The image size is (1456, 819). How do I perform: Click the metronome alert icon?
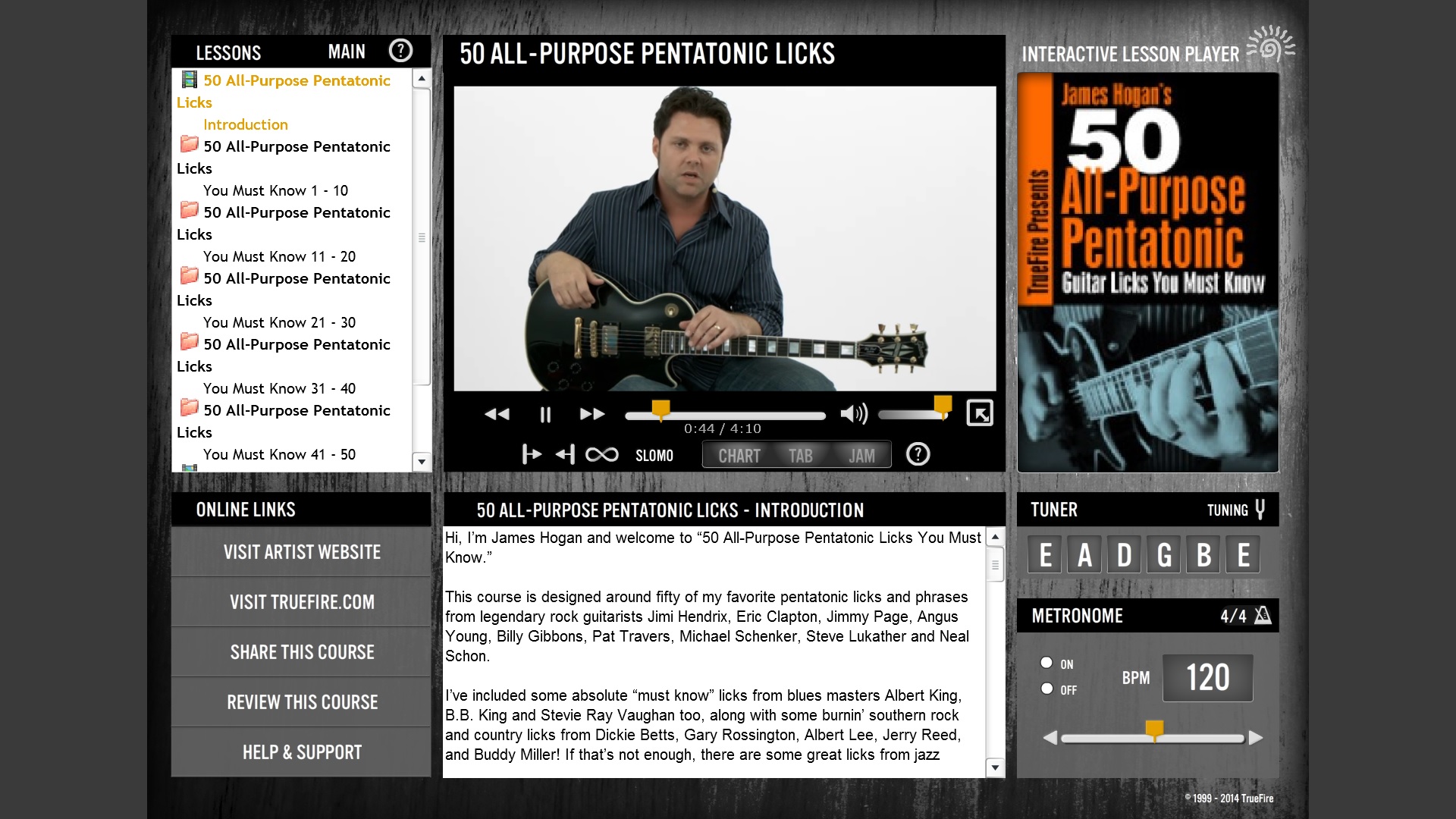(x=1262, y=615)
